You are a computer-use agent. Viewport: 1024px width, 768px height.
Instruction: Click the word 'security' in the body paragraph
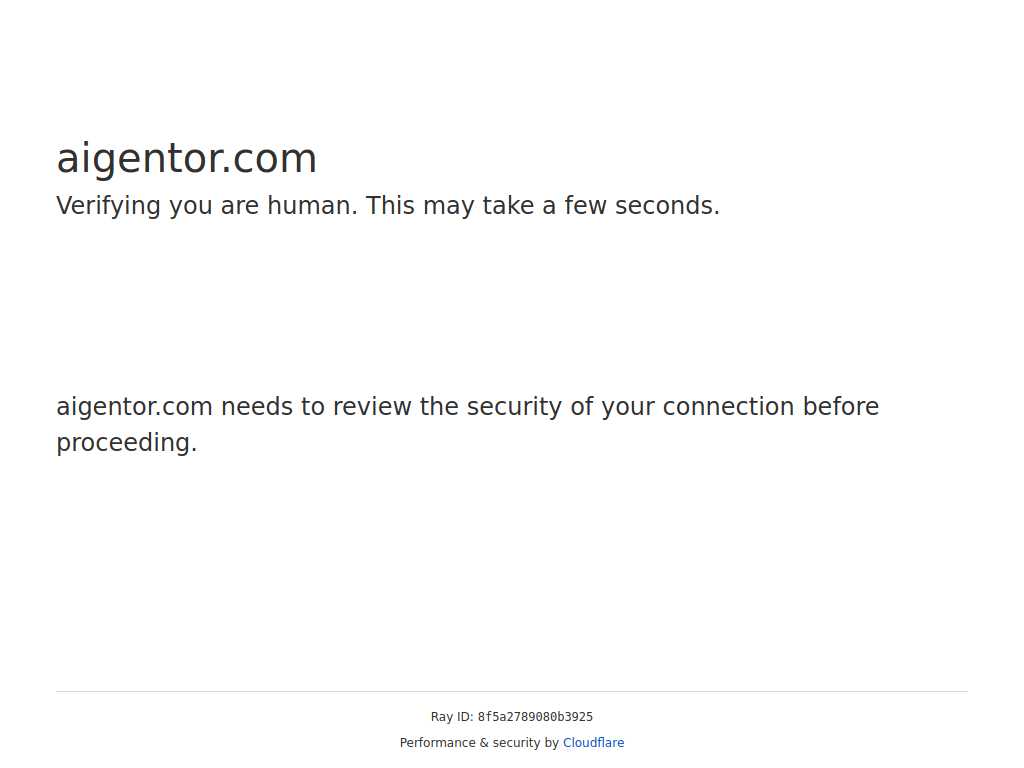514,407
